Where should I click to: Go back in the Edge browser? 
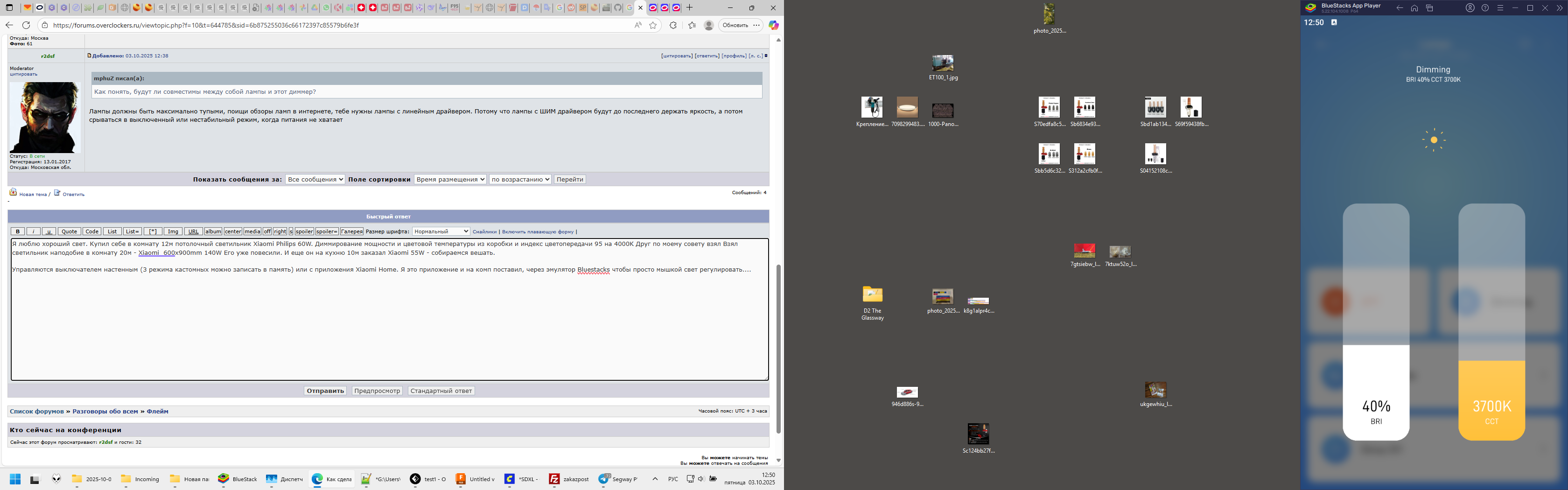(9, 25)
